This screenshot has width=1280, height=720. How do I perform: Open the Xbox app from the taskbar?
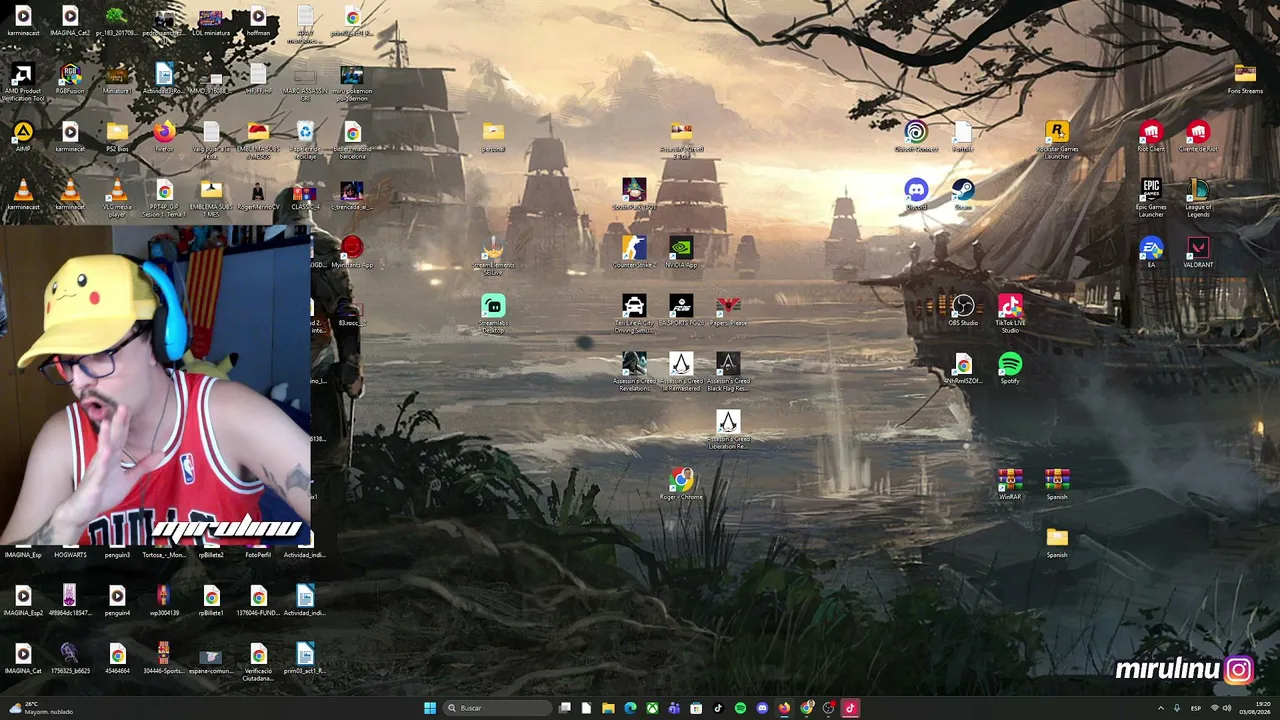[x=652, y=708]
